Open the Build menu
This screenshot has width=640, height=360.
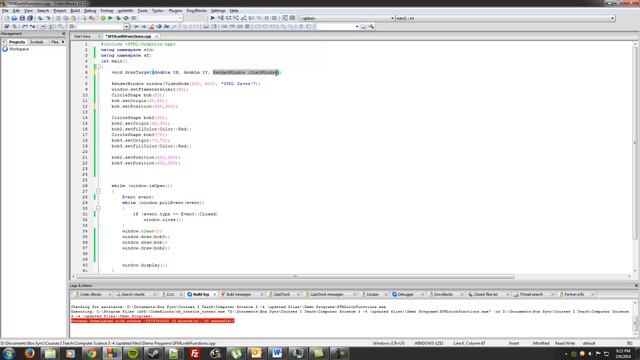pos(75,11)
